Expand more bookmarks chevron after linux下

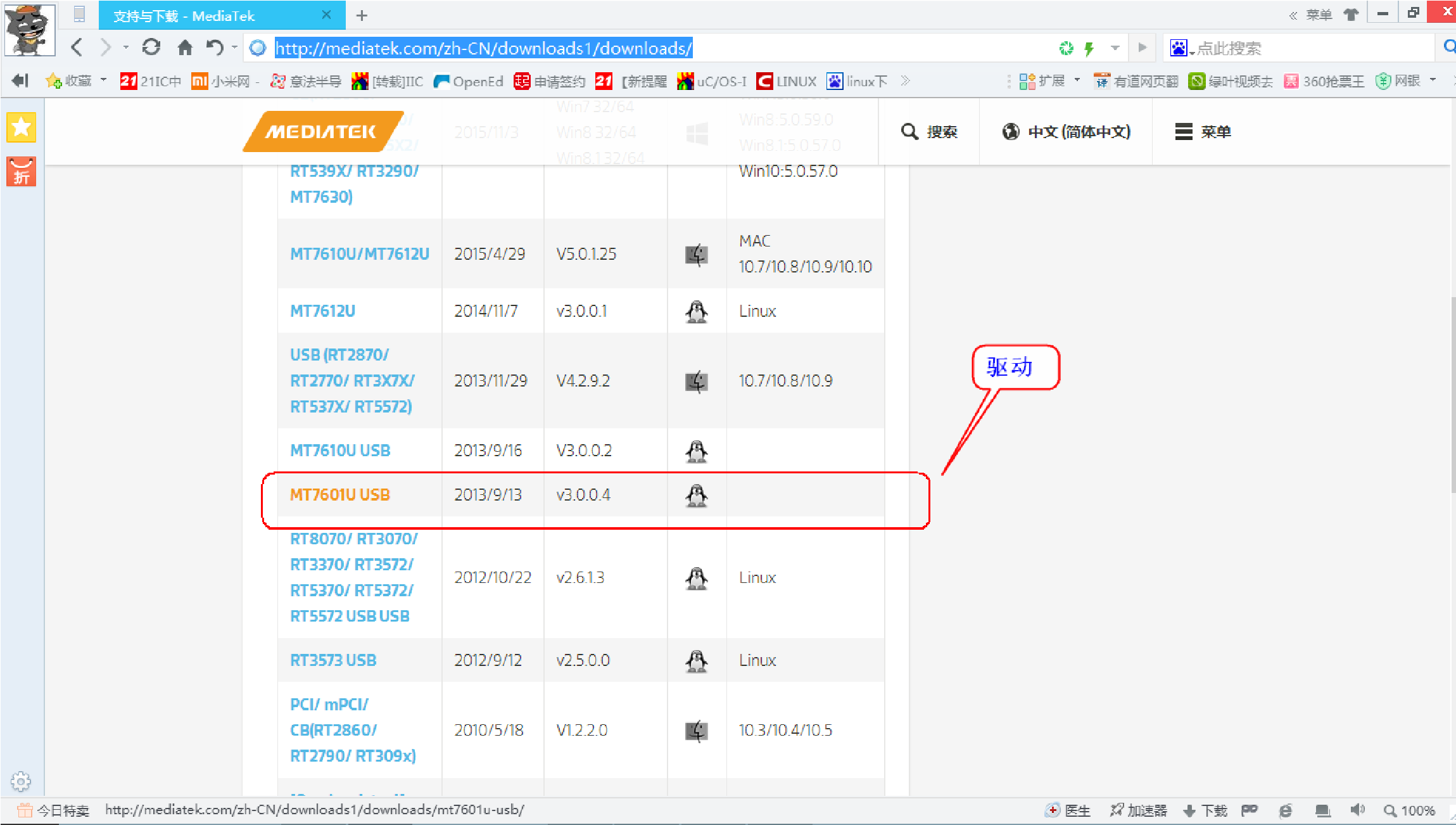point(906,80)
